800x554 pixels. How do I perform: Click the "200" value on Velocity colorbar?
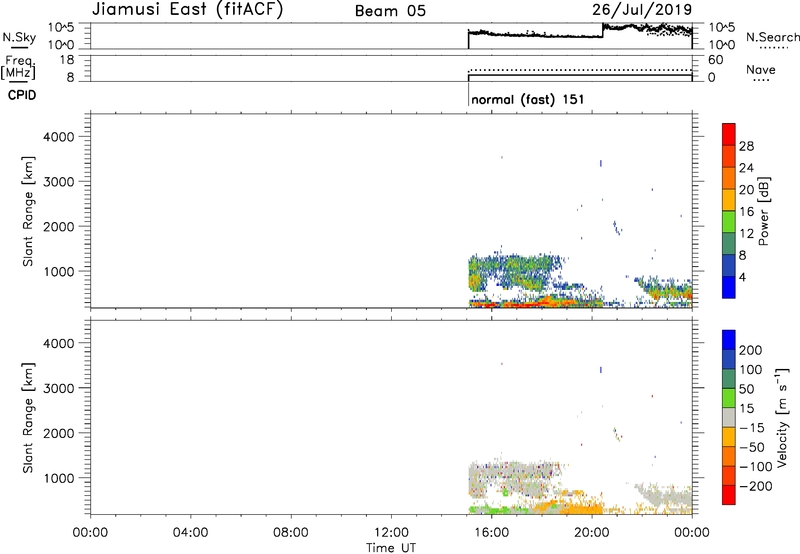pyautogui.click(x=751, y=350)
